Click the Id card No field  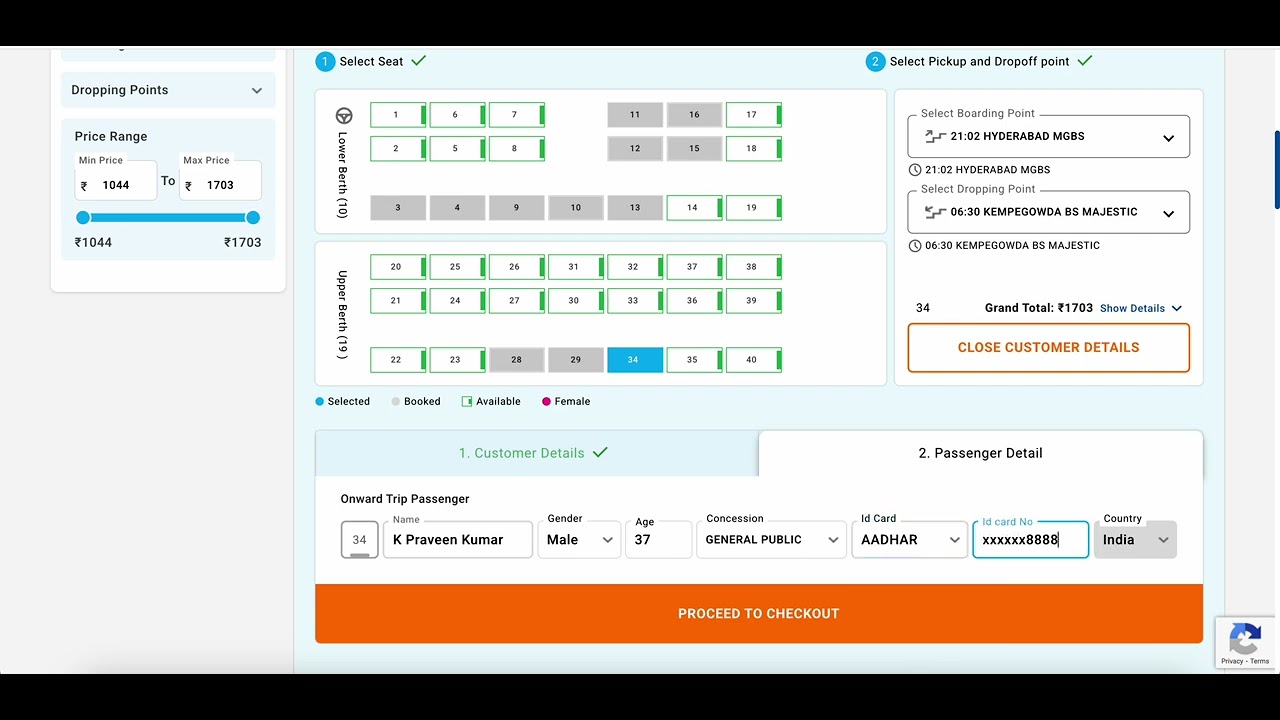tap(1031, 540)
